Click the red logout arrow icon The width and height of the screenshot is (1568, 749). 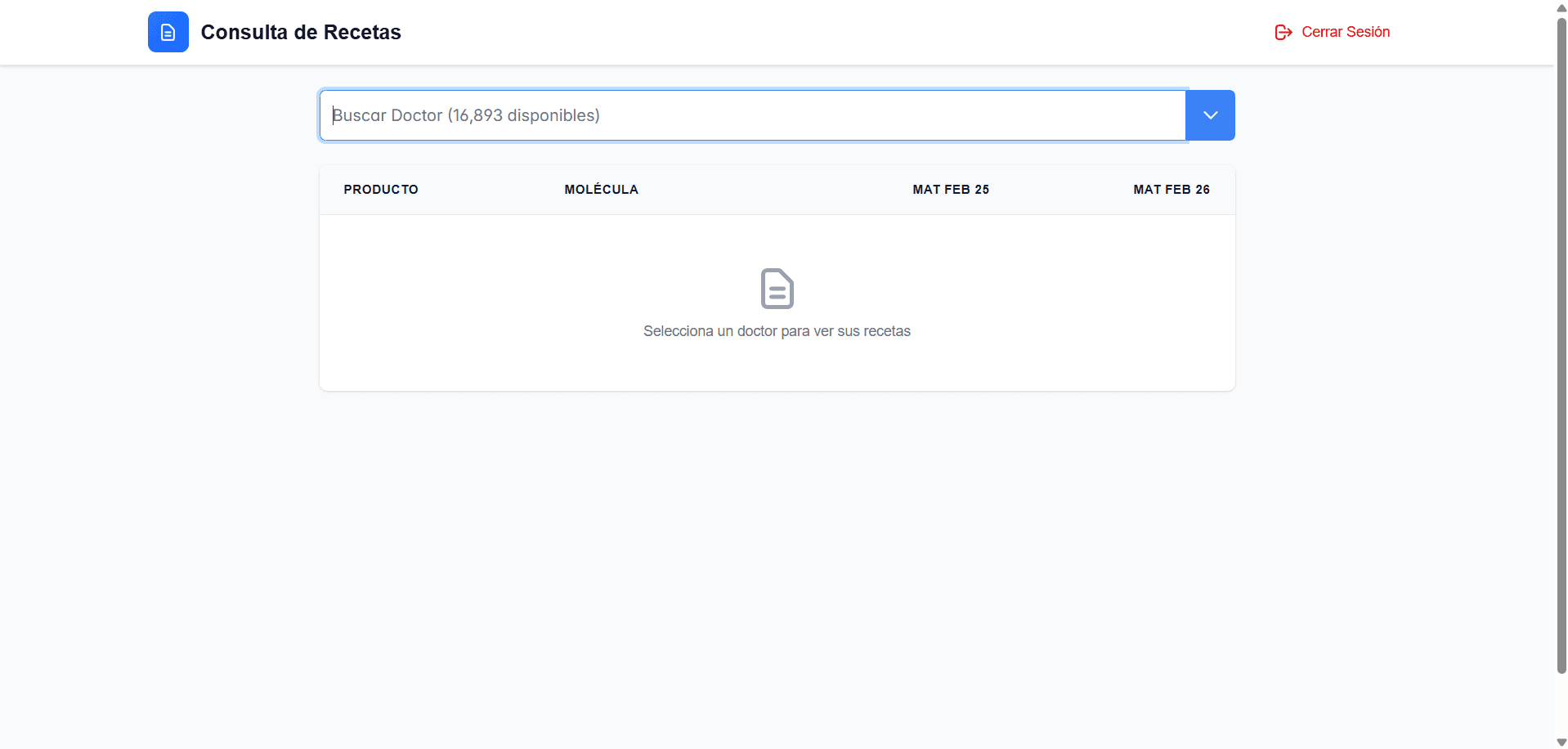[1284, 32]
